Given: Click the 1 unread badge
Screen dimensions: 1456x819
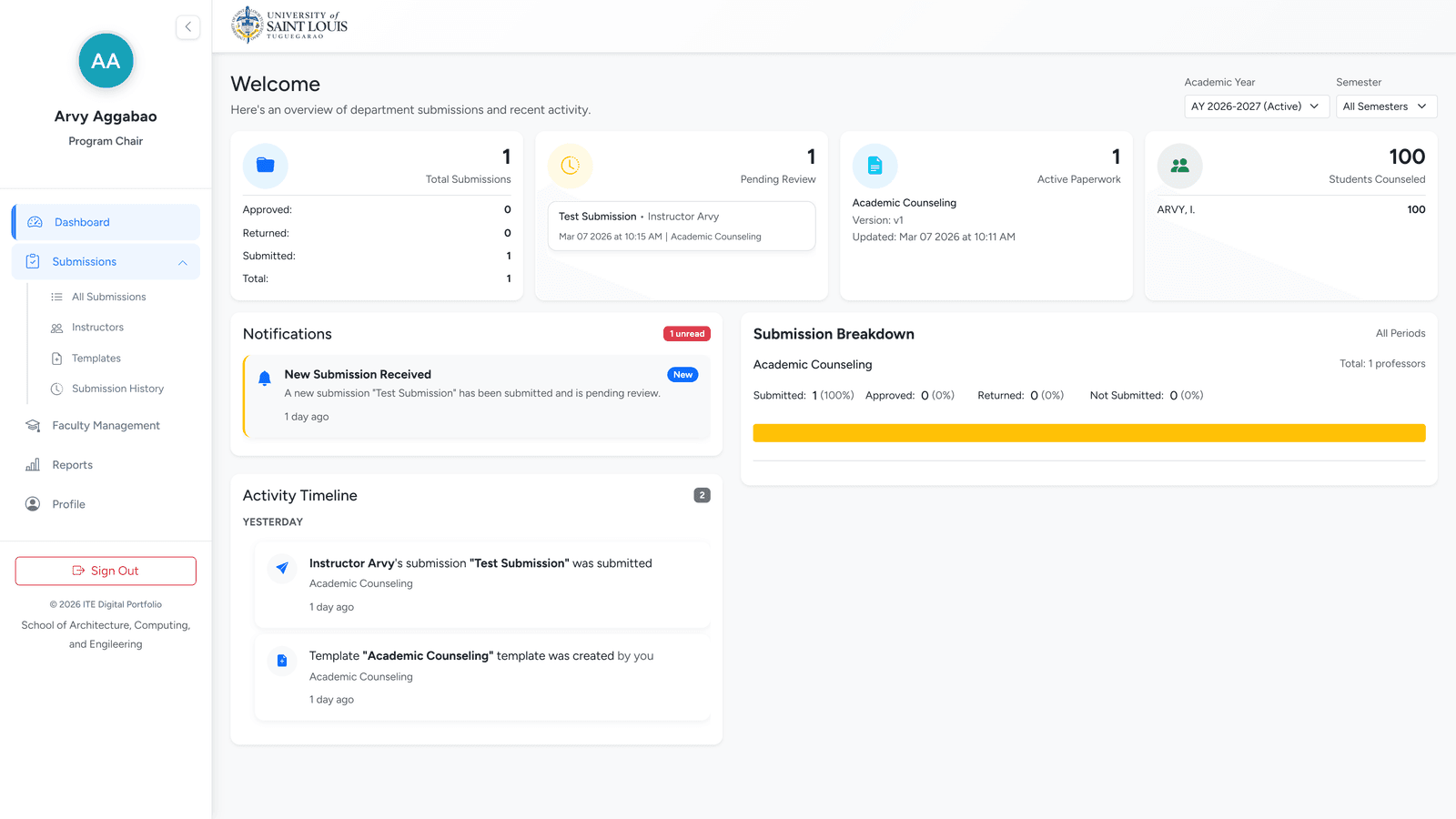Looking at the screenshot, I should [x=687, y=334].
